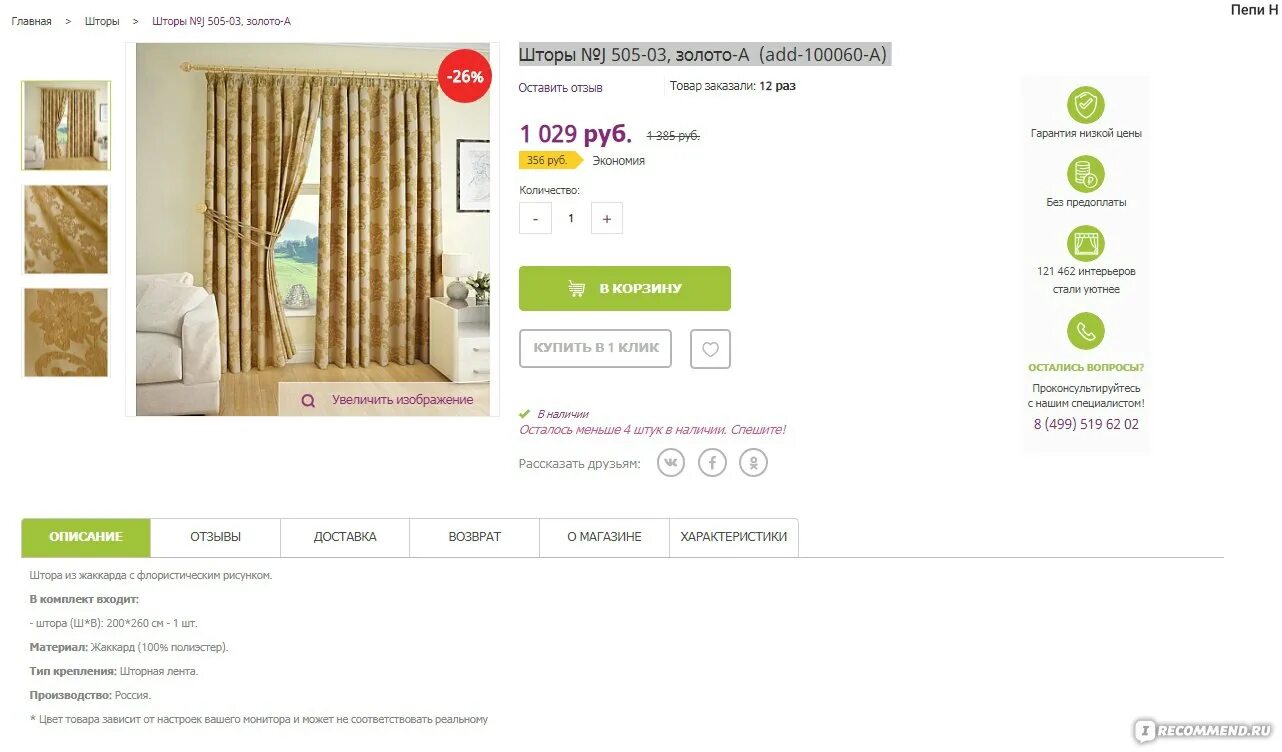Click the low price guarantee shield icon
This screenshot has width=1282, height=752.
point(1085,105)
